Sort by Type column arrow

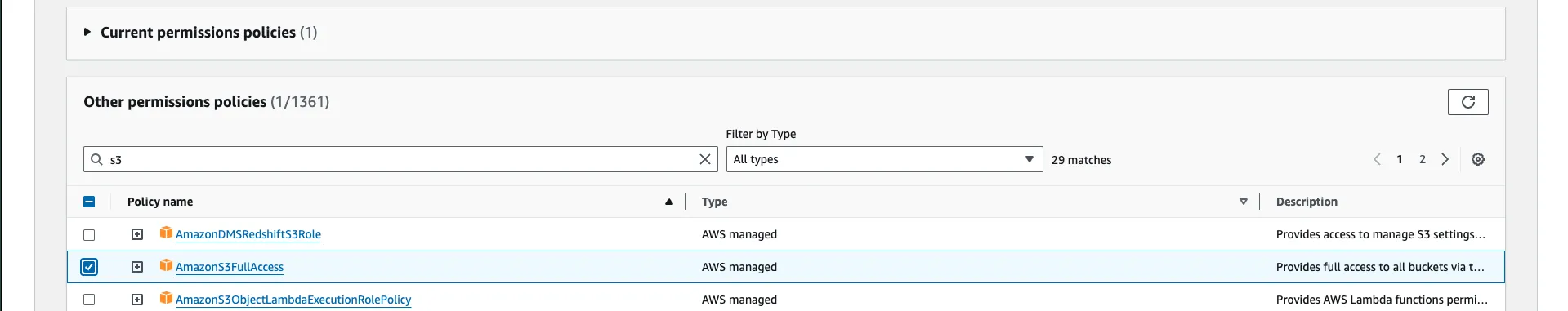[1244, 202]
